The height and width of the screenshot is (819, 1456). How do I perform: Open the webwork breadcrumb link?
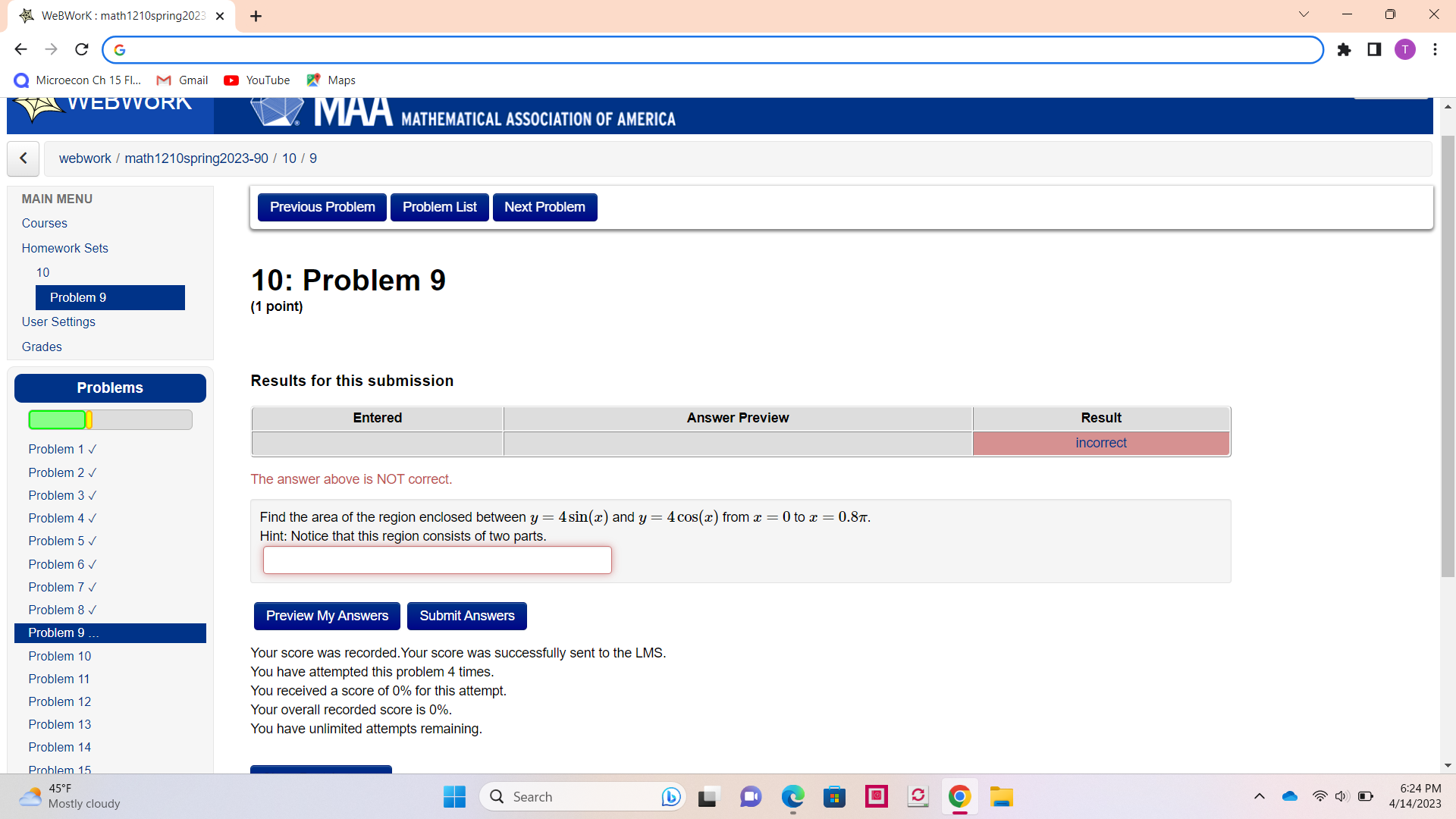[84, 158]
